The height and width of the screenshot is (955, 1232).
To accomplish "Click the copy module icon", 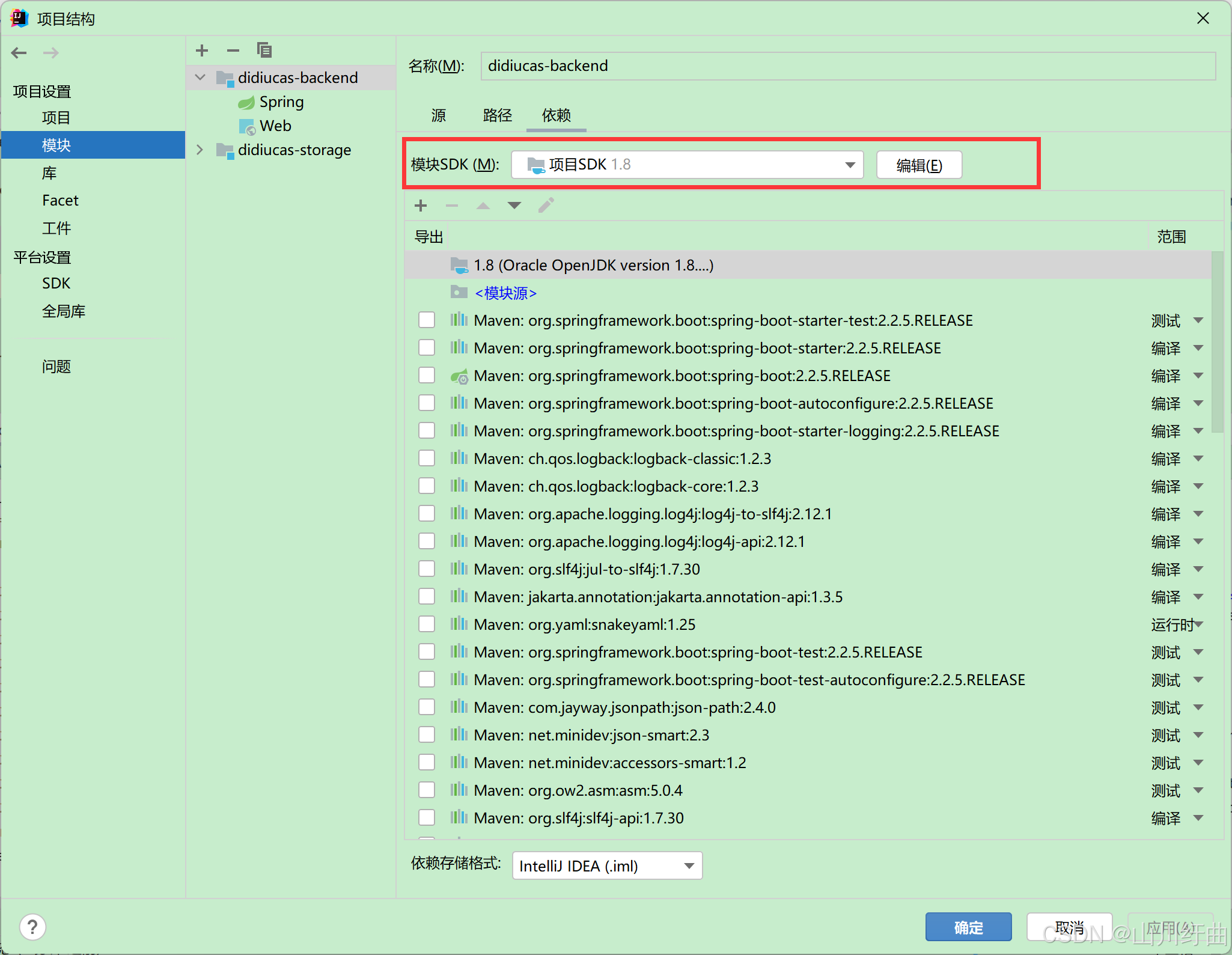I will pos(264,50).
